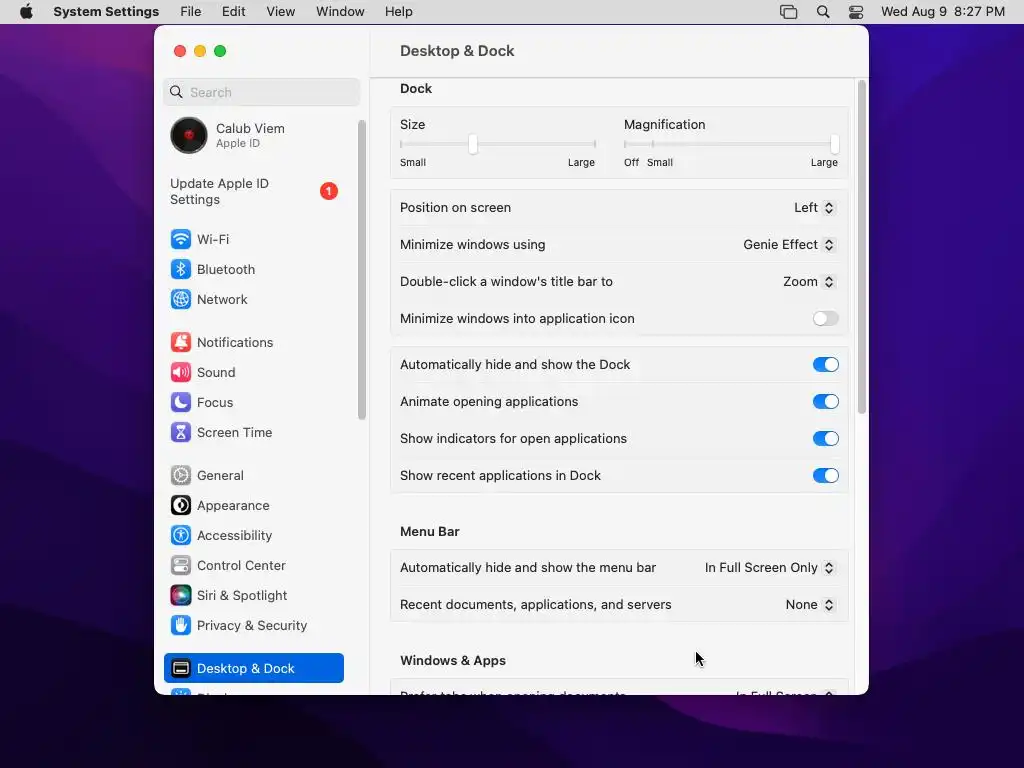The image size is (1024, 768).
Task: Toggle Show indicators for open applications
Action: [x=825, y=439]
